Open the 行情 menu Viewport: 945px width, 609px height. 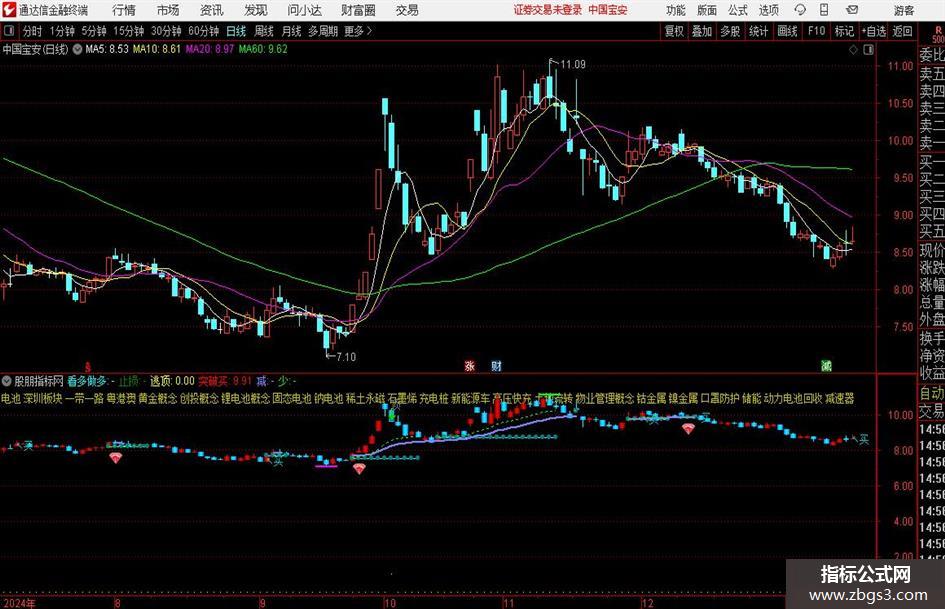coord(124,10)
